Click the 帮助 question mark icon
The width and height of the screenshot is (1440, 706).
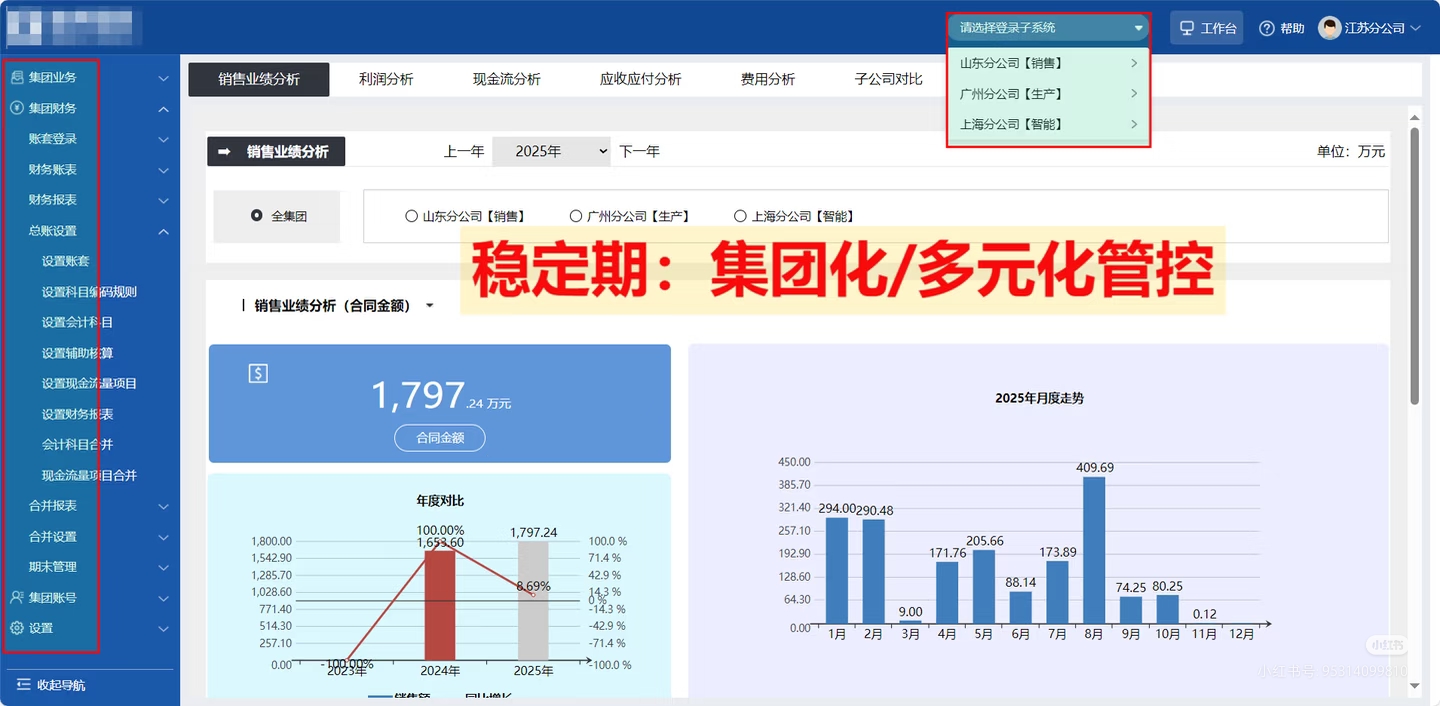click(x=1266, y=28)
